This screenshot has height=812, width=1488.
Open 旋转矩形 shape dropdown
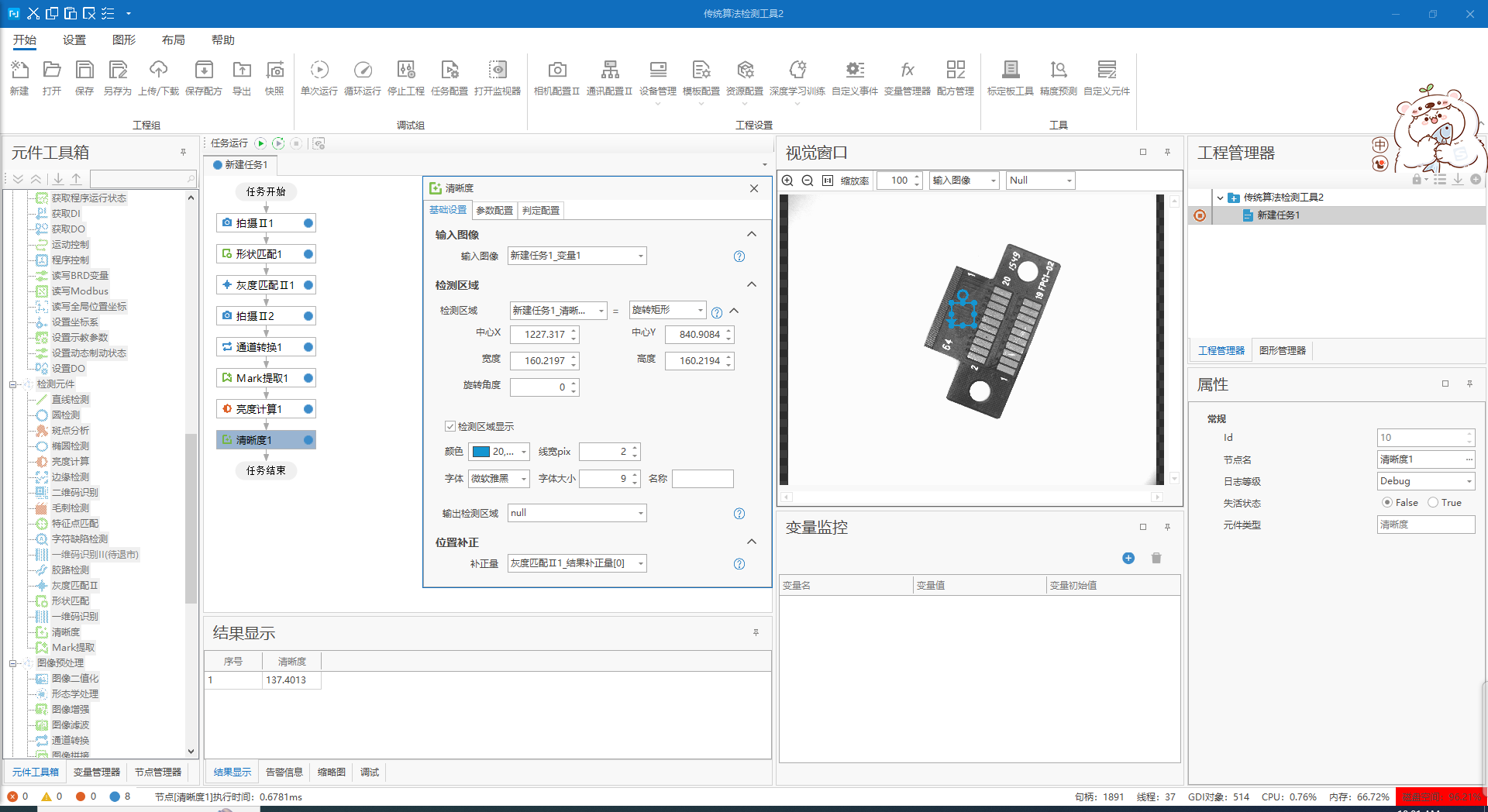(667, 310)
